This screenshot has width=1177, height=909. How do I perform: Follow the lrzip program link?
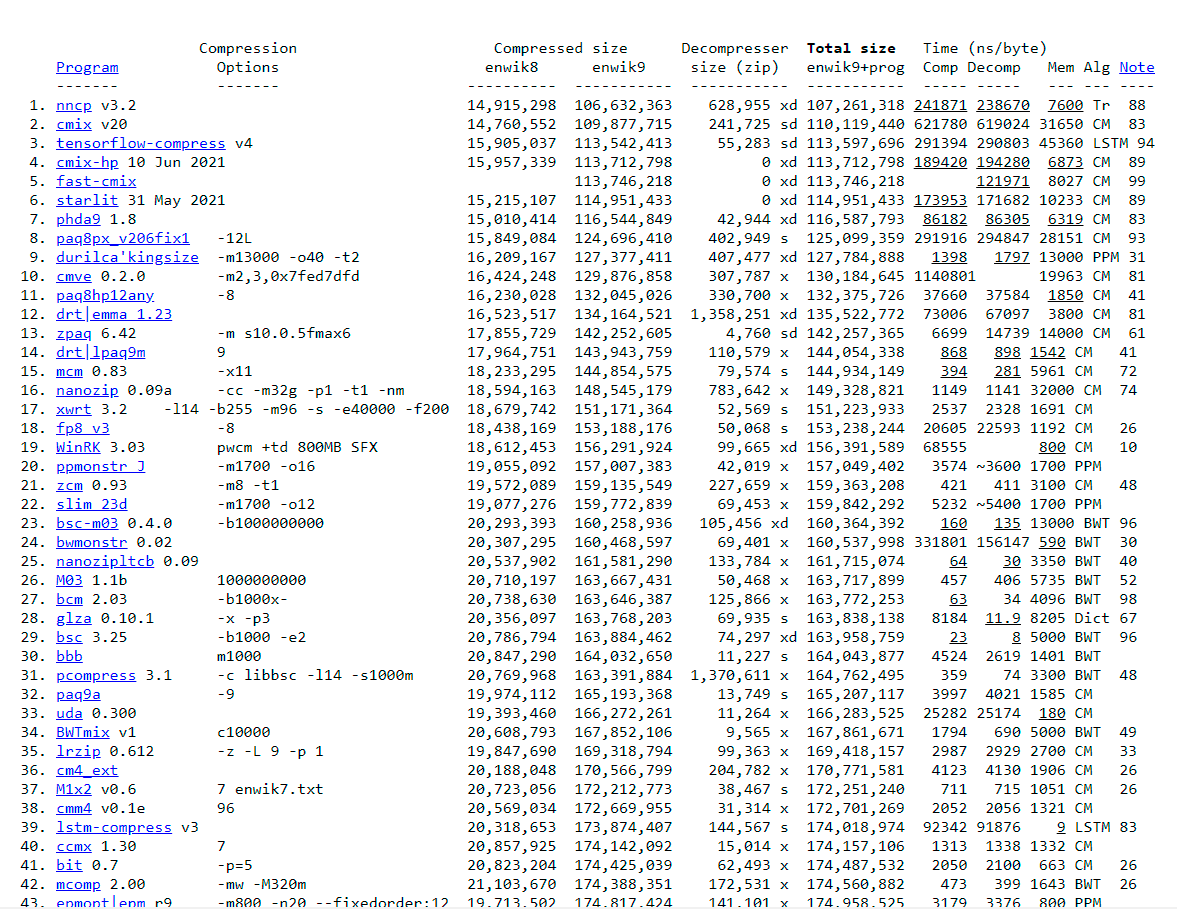coord(78,751)
